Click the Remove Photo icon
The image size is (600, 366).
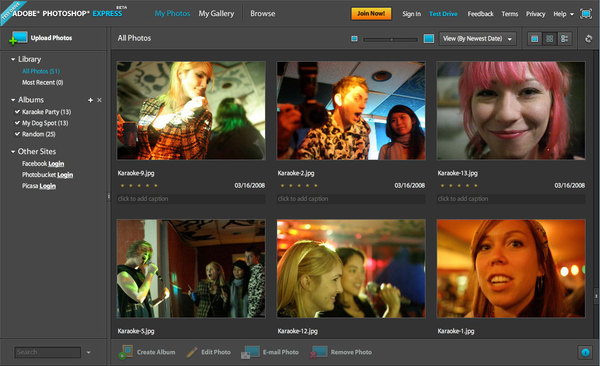(x=318, y=352)
